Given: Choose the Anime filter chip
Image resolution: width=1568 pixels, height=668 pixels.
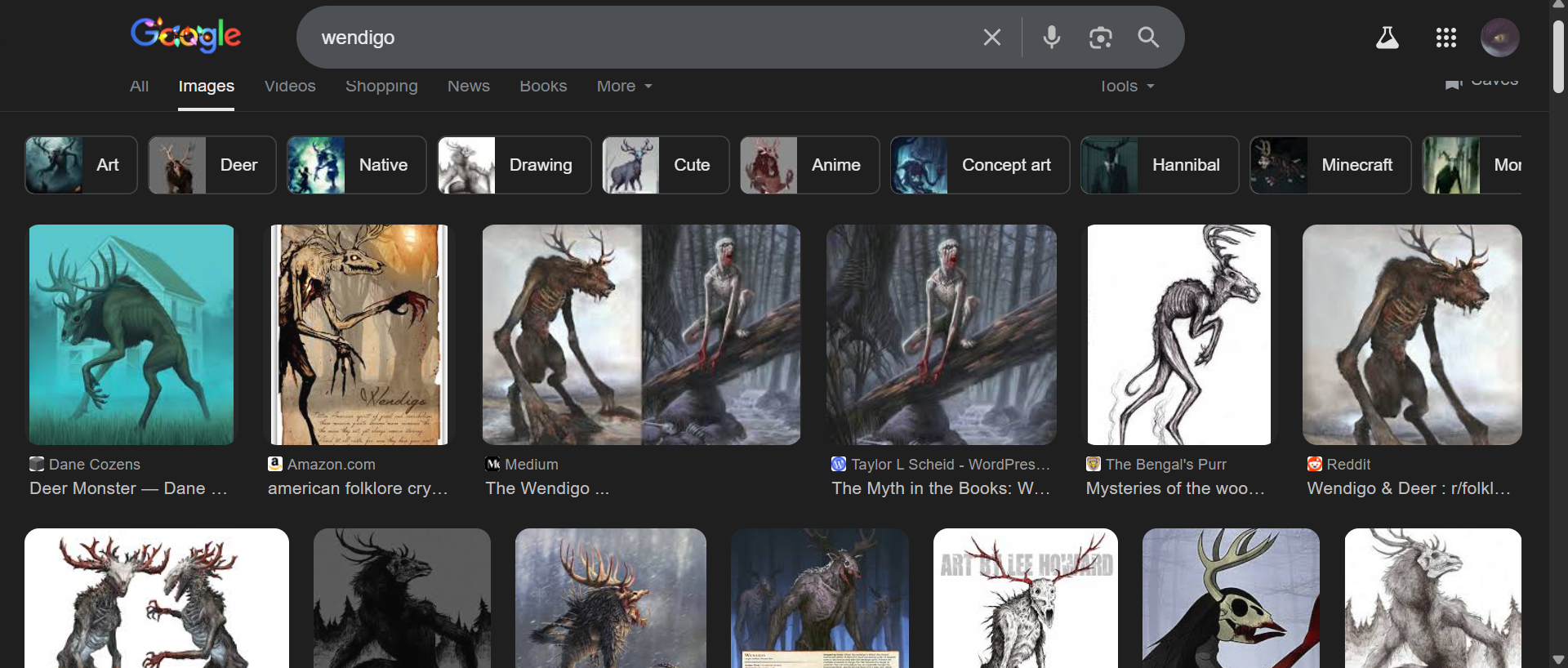Looking at the screenshot, I should [x=809, y=165].
